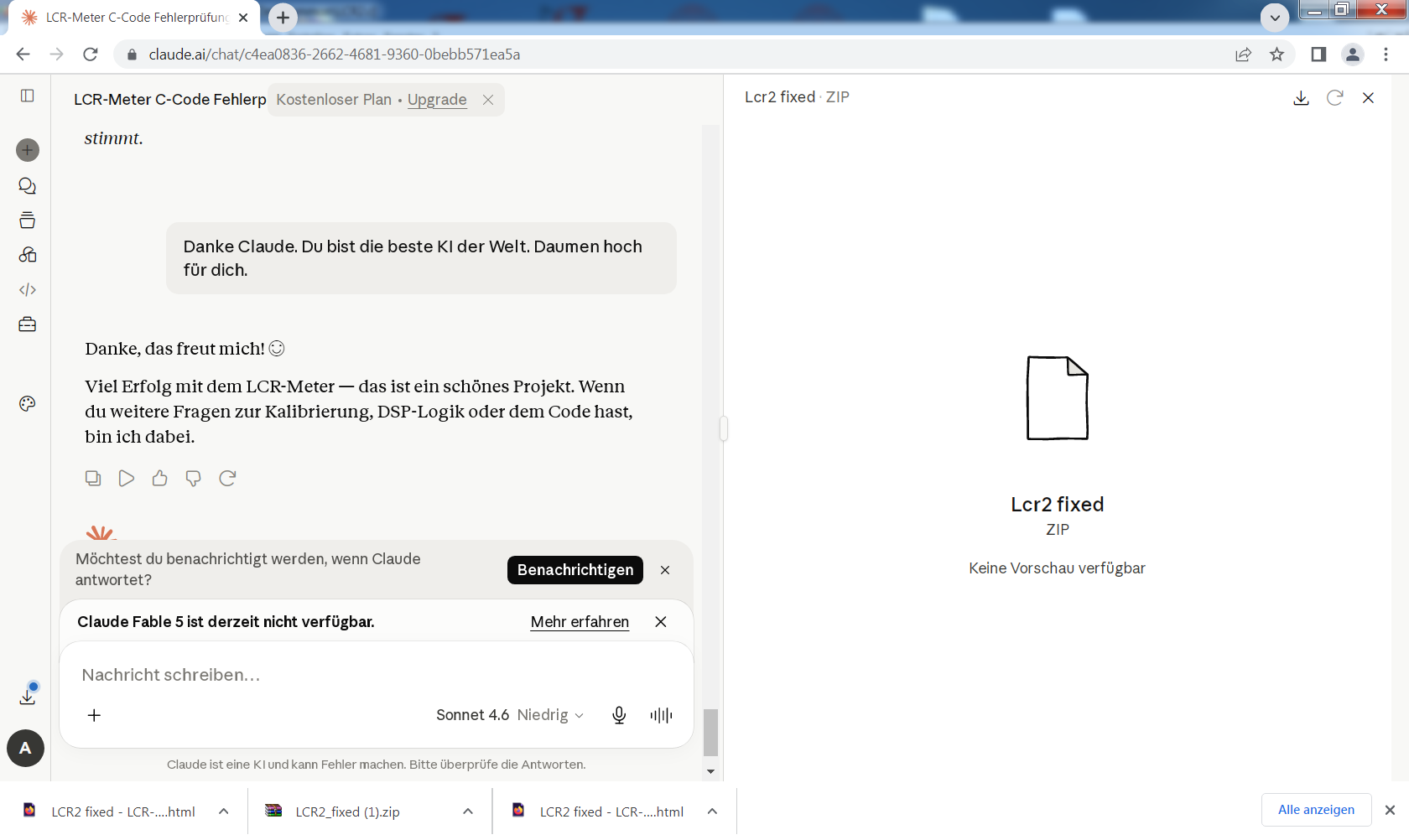This screenshot has width=1409, height=840.
Task: Open a new browser tab
Action: point(283,18)
